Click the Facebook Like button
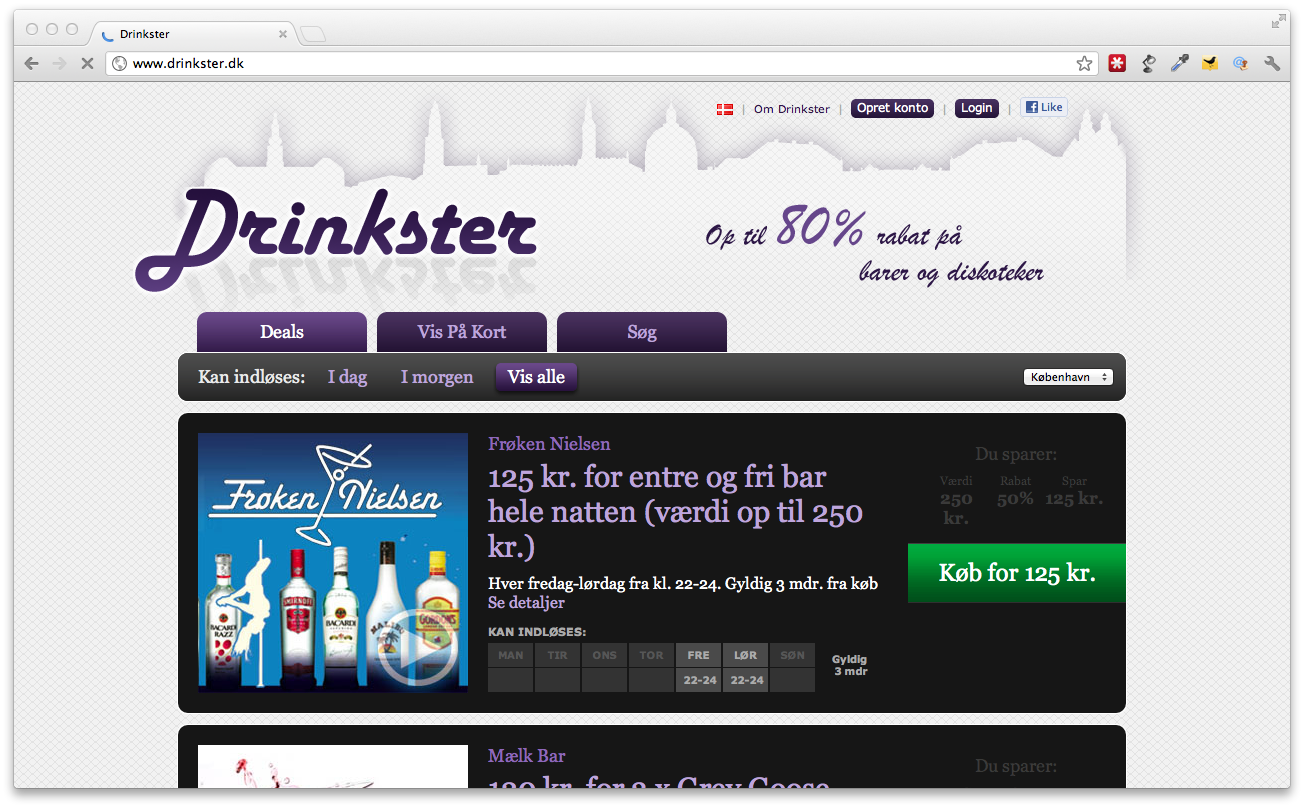 point(1044,107)
